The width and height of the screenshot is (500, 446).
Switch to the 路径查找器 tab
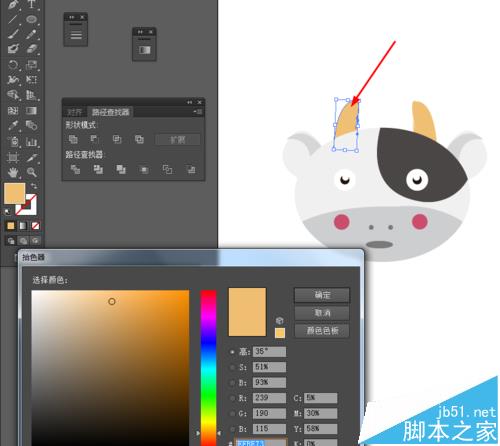[x=110, y=112]
